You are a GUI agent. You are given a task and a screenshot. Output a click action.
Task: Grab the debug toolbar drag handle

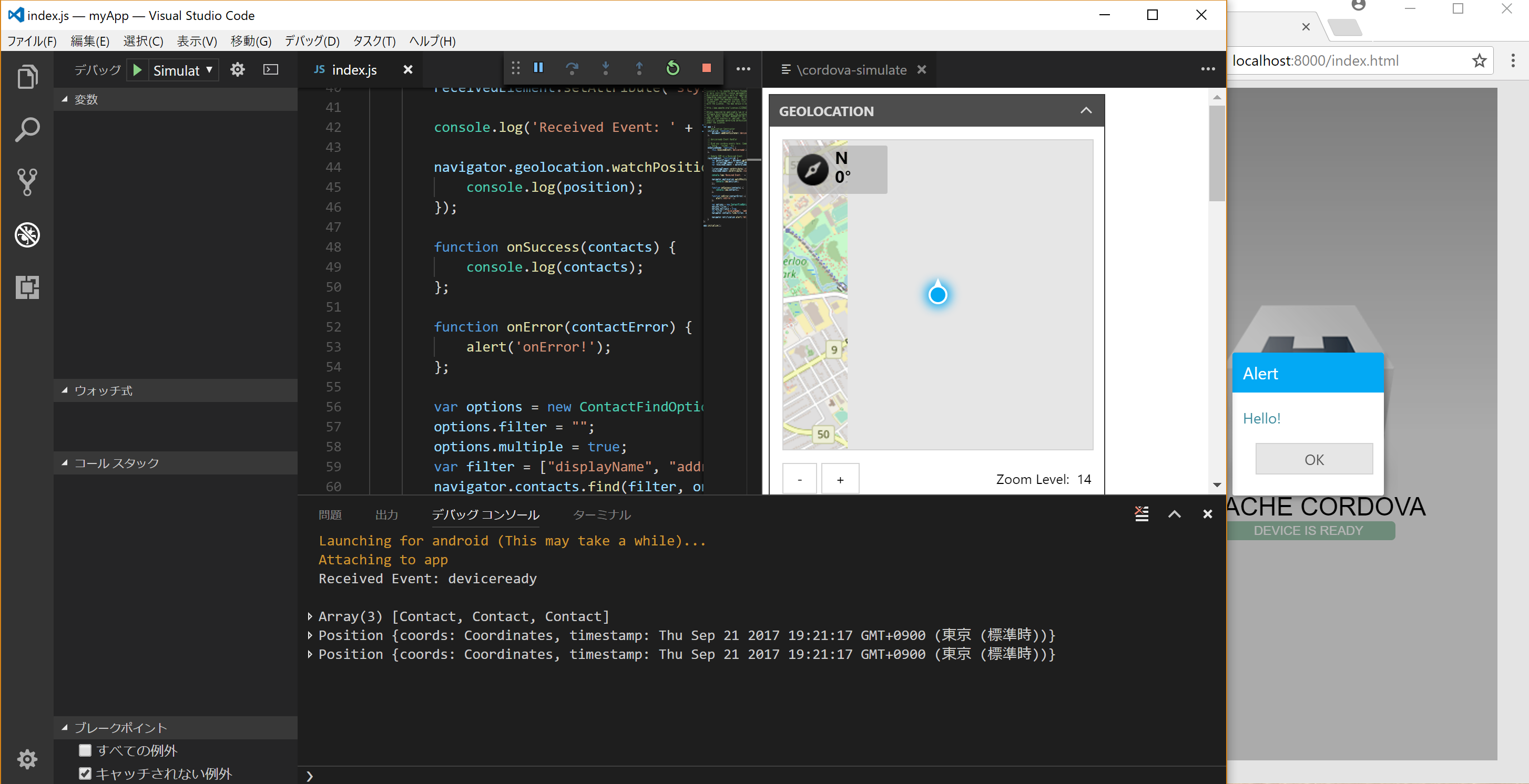516,68
